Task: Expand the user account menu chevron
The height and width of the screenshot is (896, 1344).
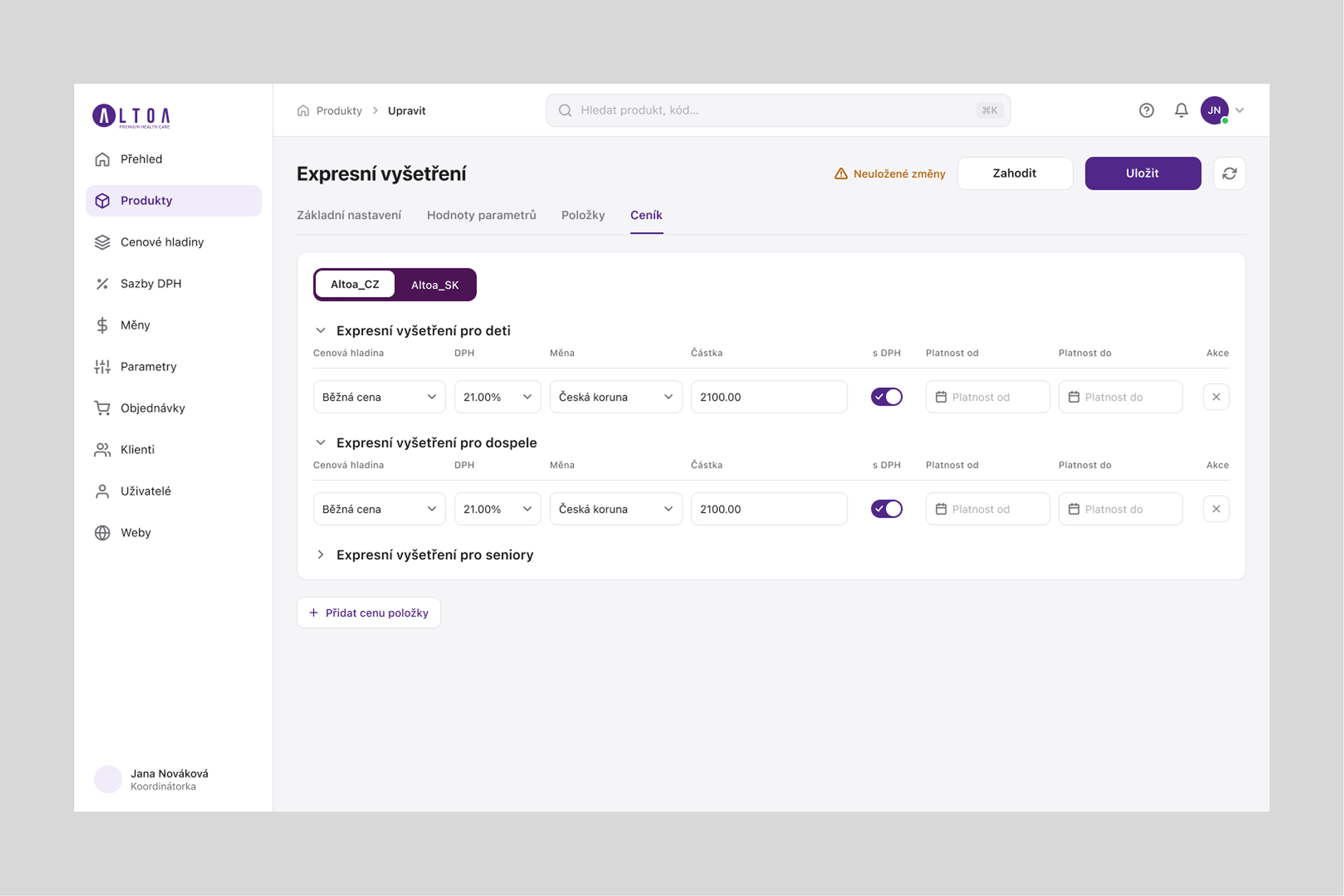Action: tap(1240, 111)
